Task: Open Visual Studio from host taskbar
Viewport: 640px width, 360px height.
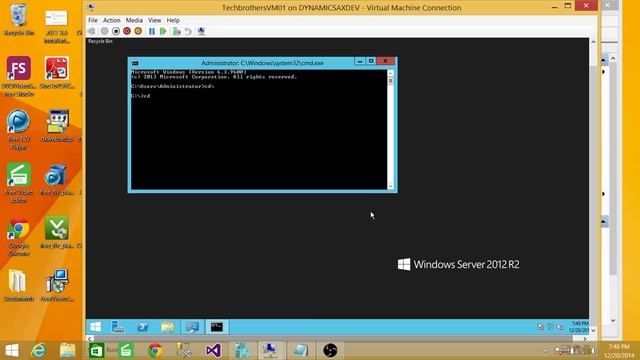Action: tap(213, 350)
